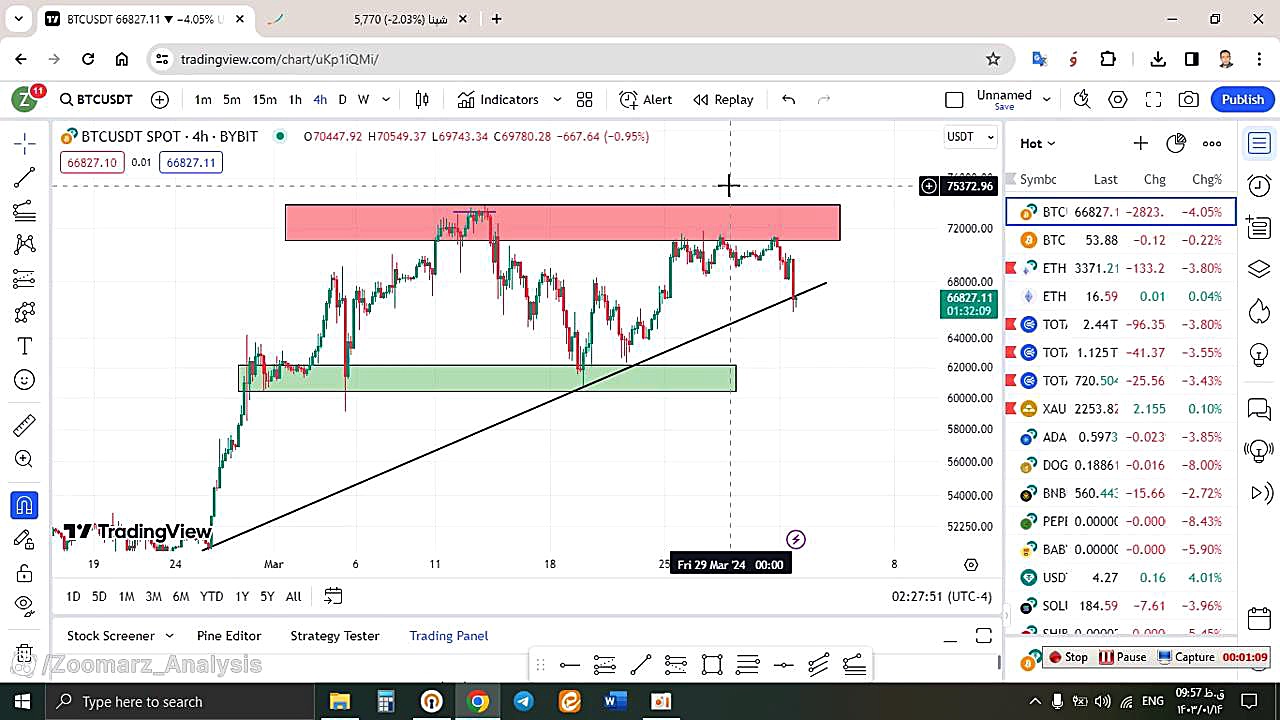Screen dimensions: 1280x720
Task: Toggle magnet mode for drawings
Action: 25,505
